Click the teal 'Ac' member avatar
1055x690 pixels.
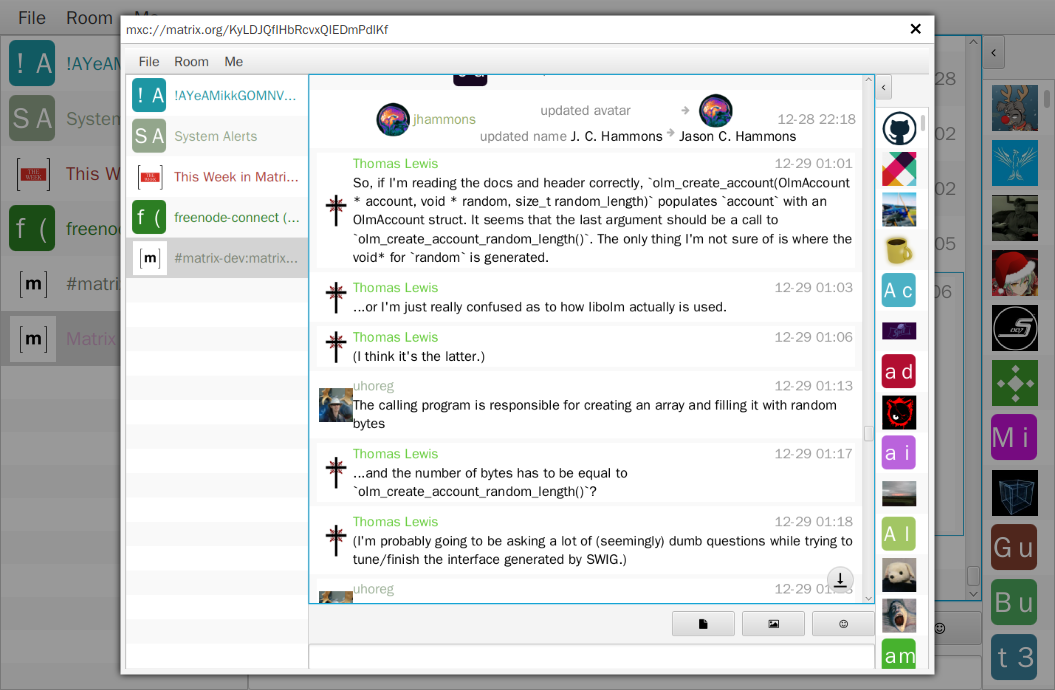coord(899,290)
